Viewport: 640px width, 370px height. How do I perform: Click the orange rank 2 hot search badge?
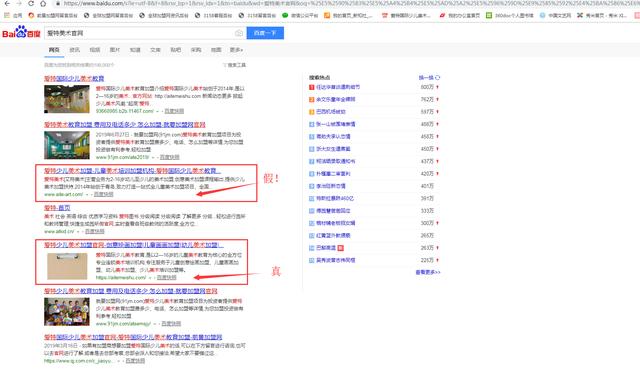point(311,100)
